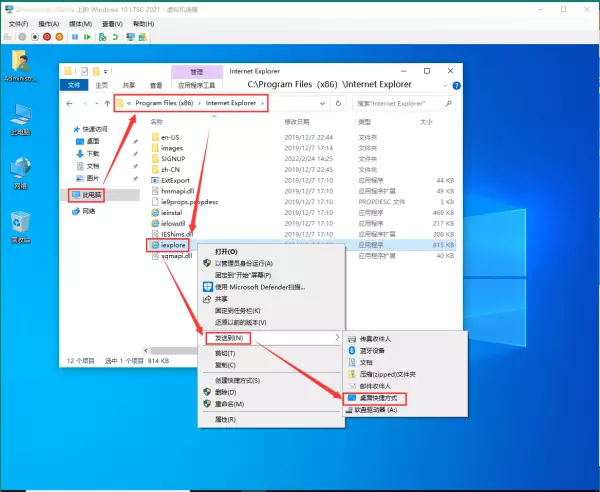
Task: Select 桌面 under quick access
Action: pos(88,141)
